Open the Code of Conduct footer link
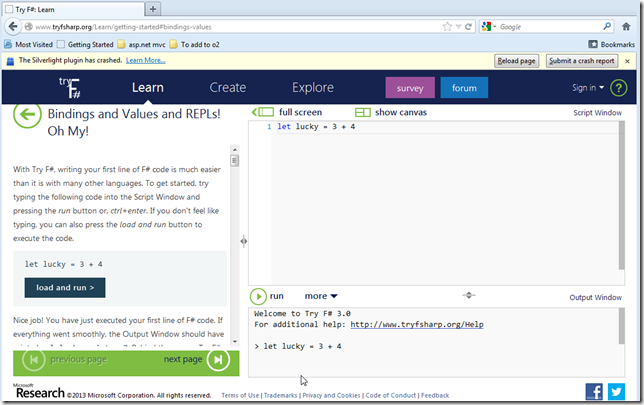644x405 pixels. click(391, 395)
